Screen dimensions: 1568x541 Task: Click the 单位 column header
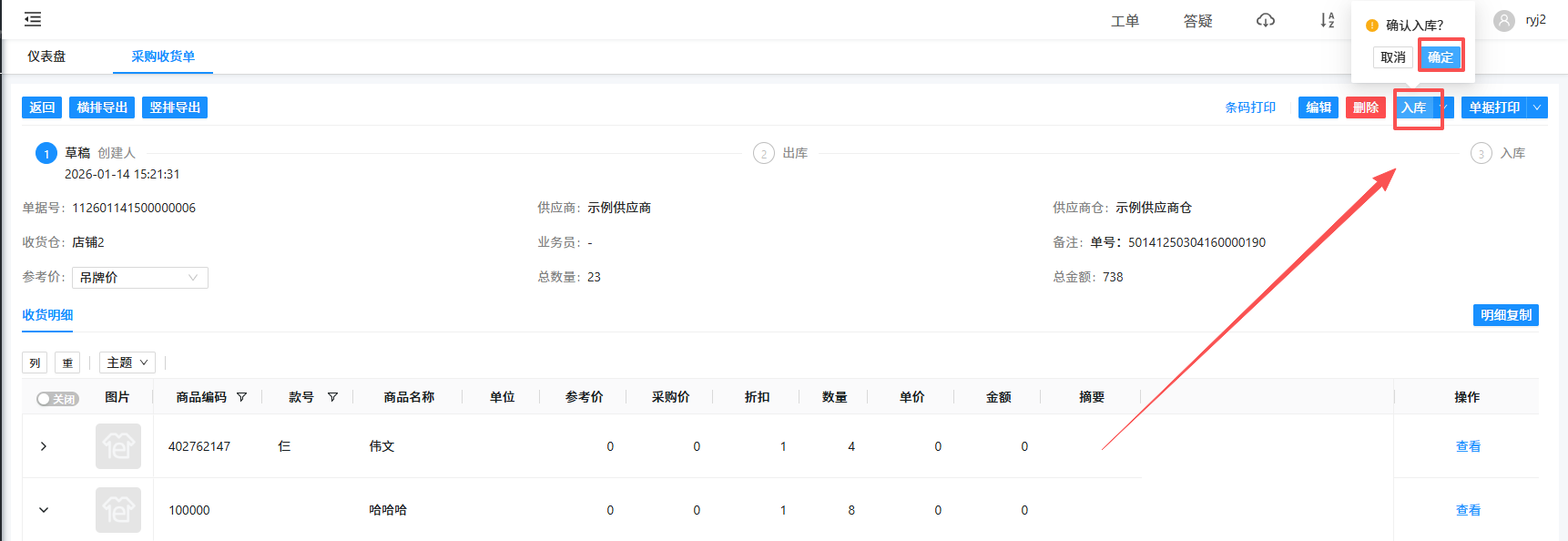pos(503,397)
